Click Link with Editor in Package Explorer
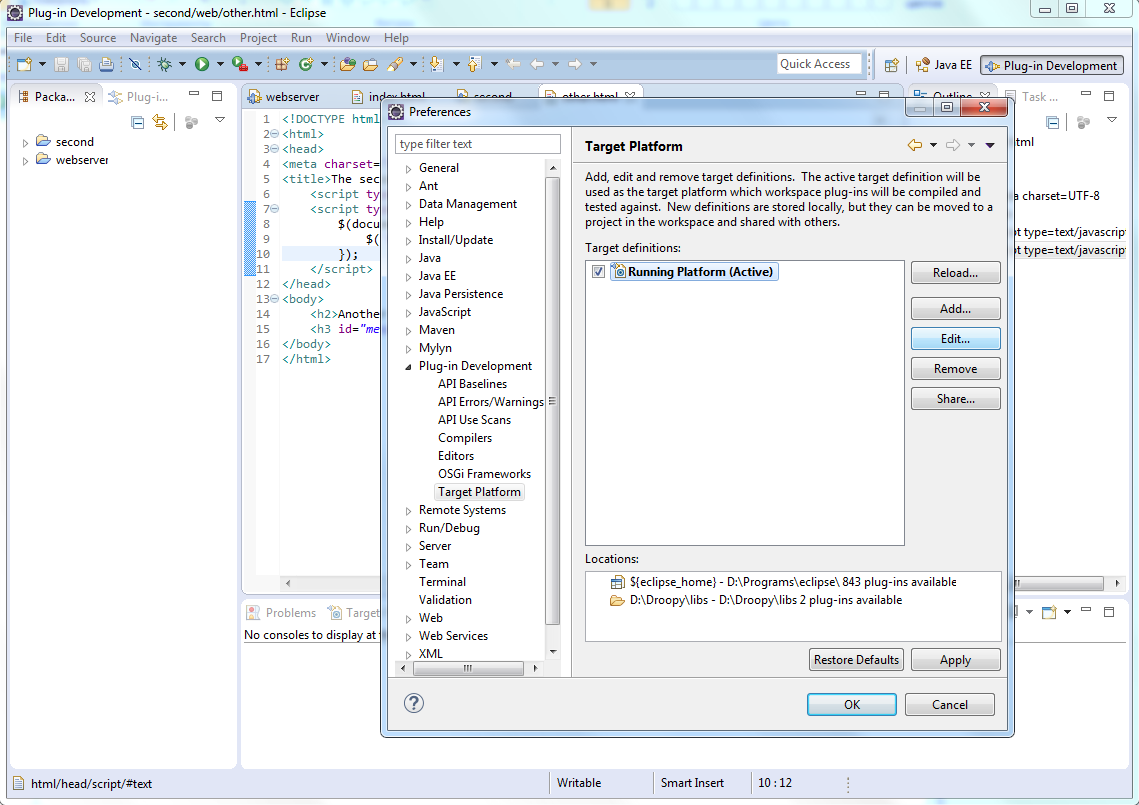Screen dimensions: 1139x805 click(160, 122)
